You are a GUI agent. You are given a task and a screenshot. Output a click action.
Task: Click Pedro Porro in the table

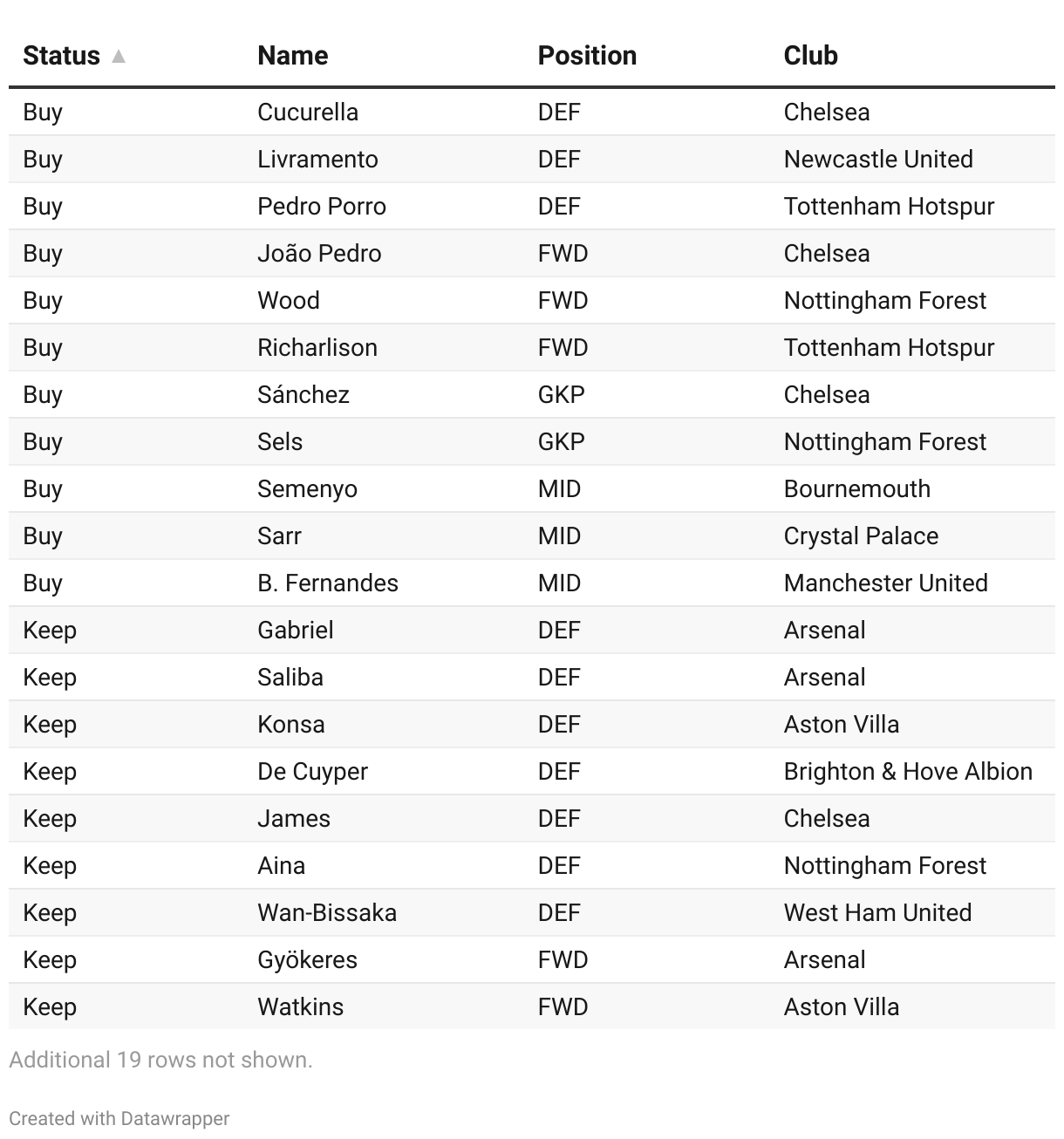coord(321,207)
